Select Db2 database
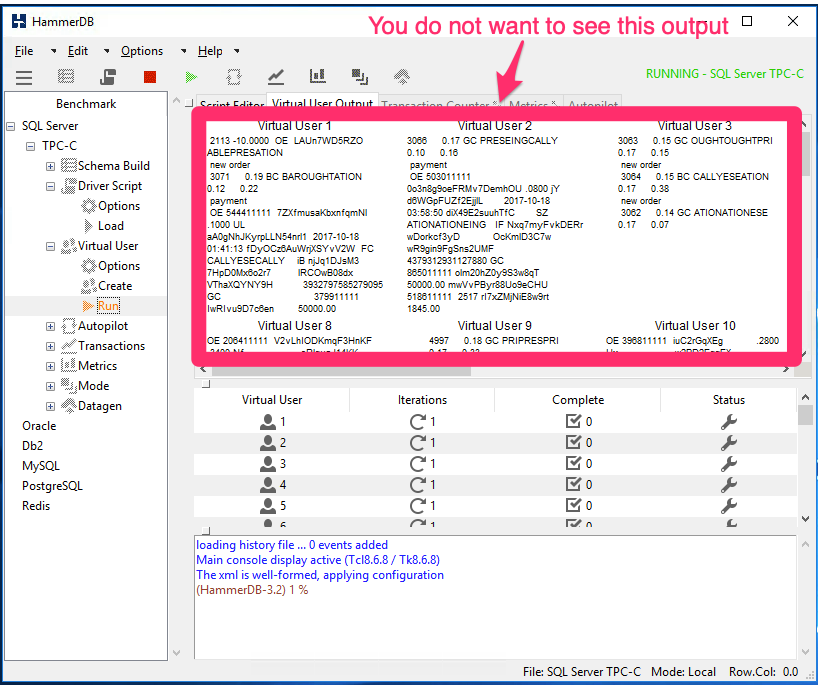 coord(32,446)
